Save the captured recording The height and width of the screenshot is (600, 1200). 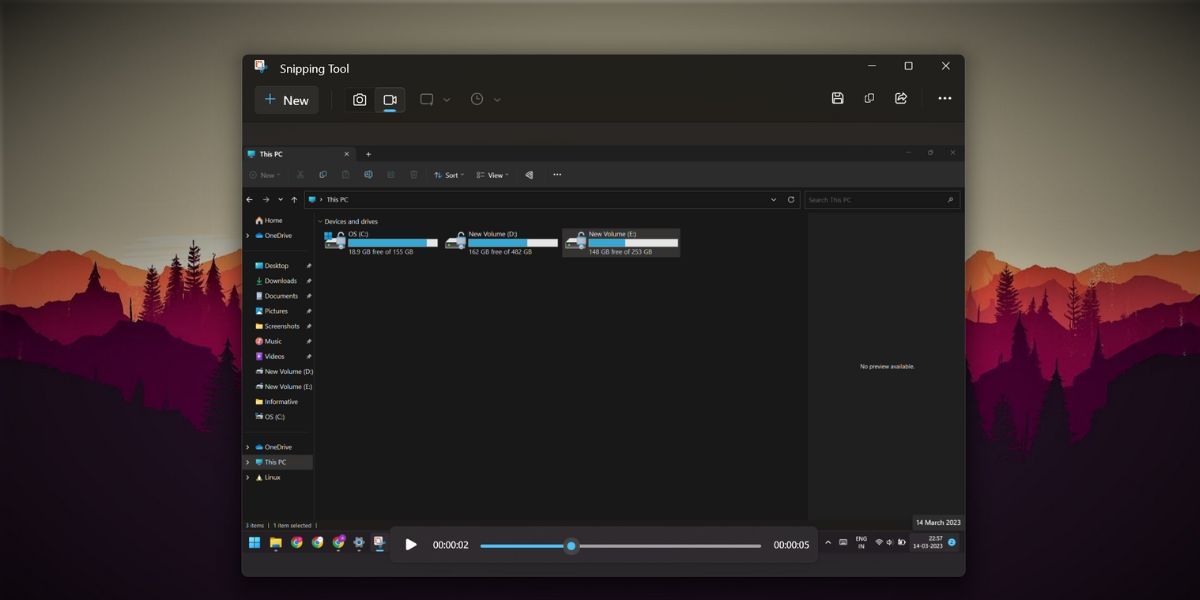[837, 98]
